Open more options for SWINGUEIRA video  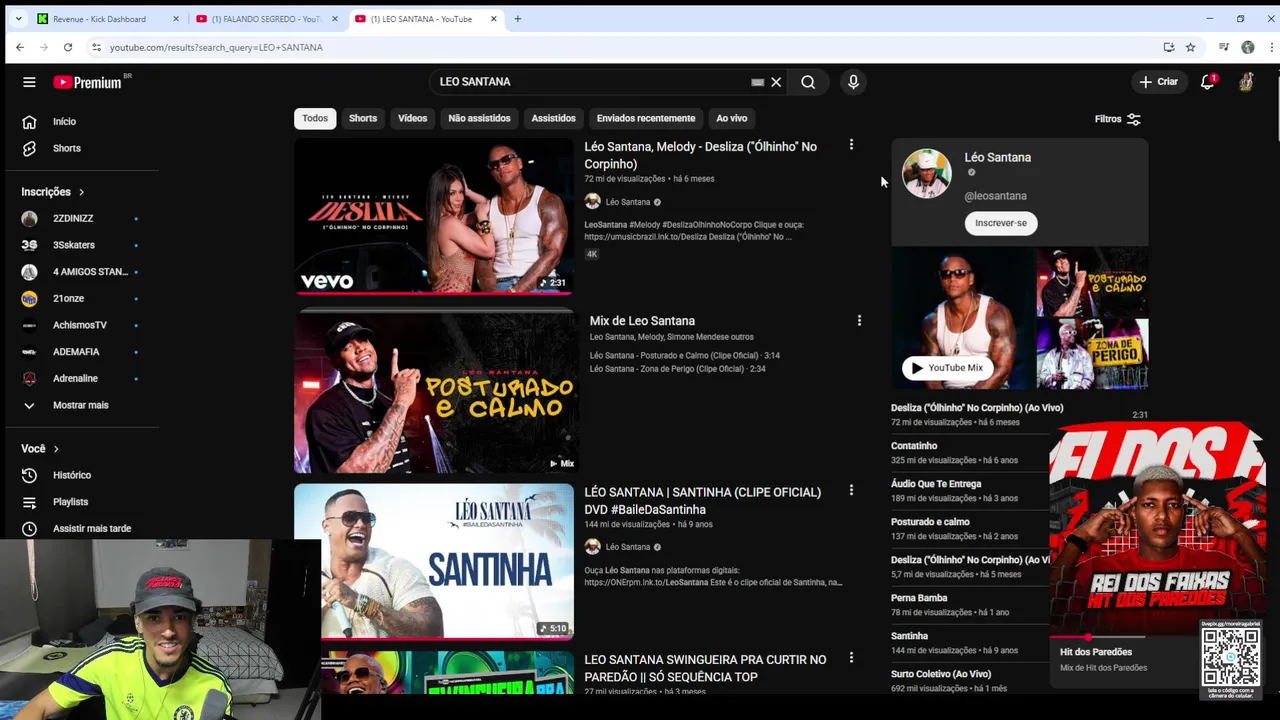pyautogui.click(x=851, y=658)
